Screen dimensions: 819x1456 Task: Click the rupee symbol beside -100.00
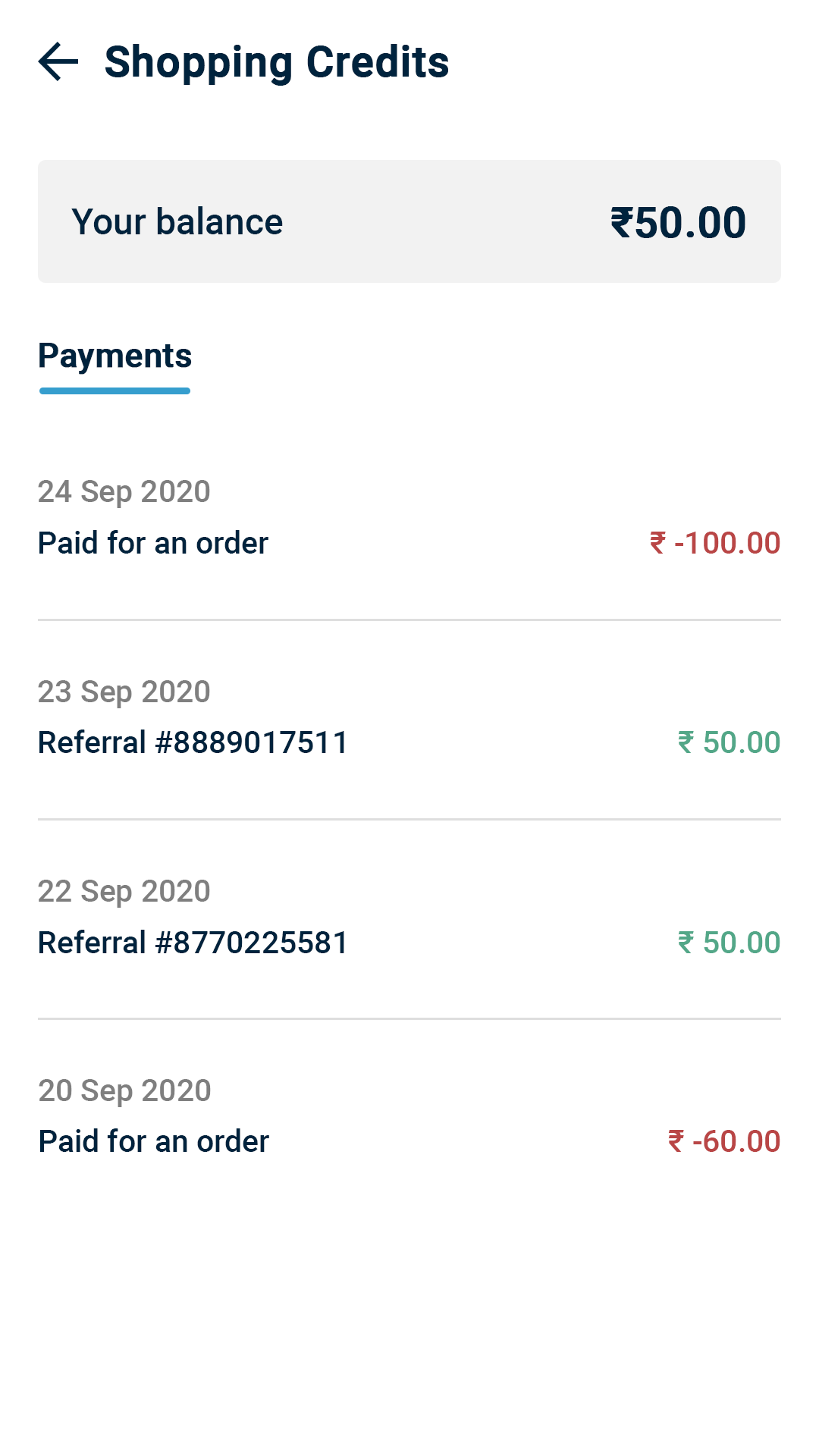[x=657, y=543]
